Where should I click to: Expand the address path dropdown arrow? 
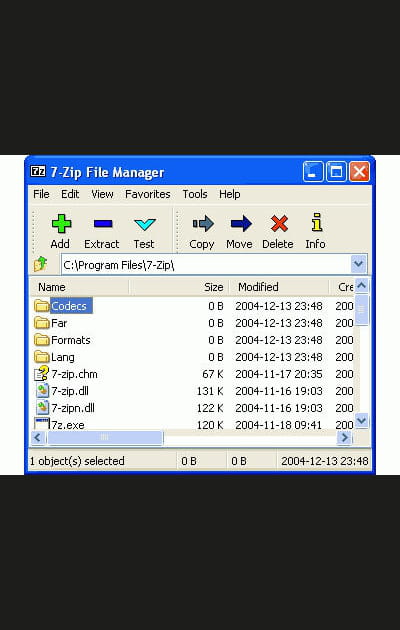click(x=359, y=264)
